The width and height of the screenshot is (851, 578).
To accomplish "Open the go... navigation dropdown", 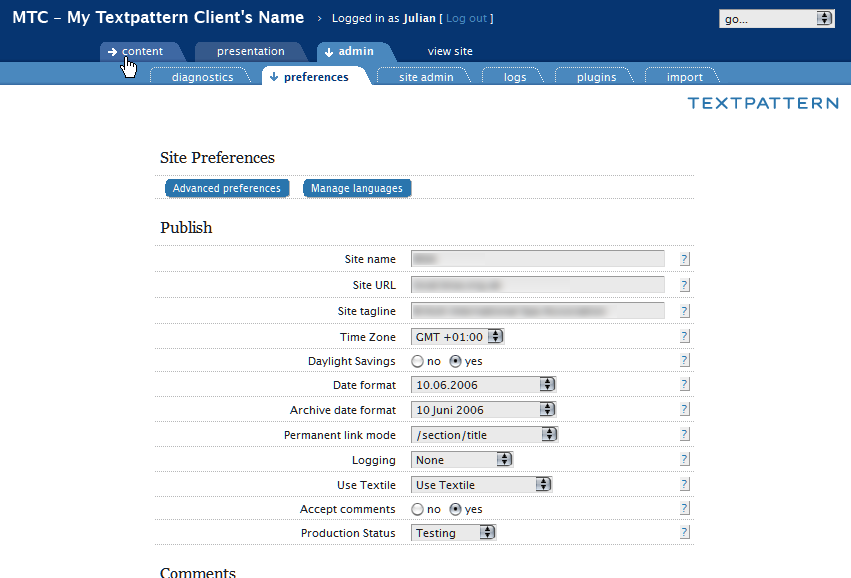I will [777, 19].
